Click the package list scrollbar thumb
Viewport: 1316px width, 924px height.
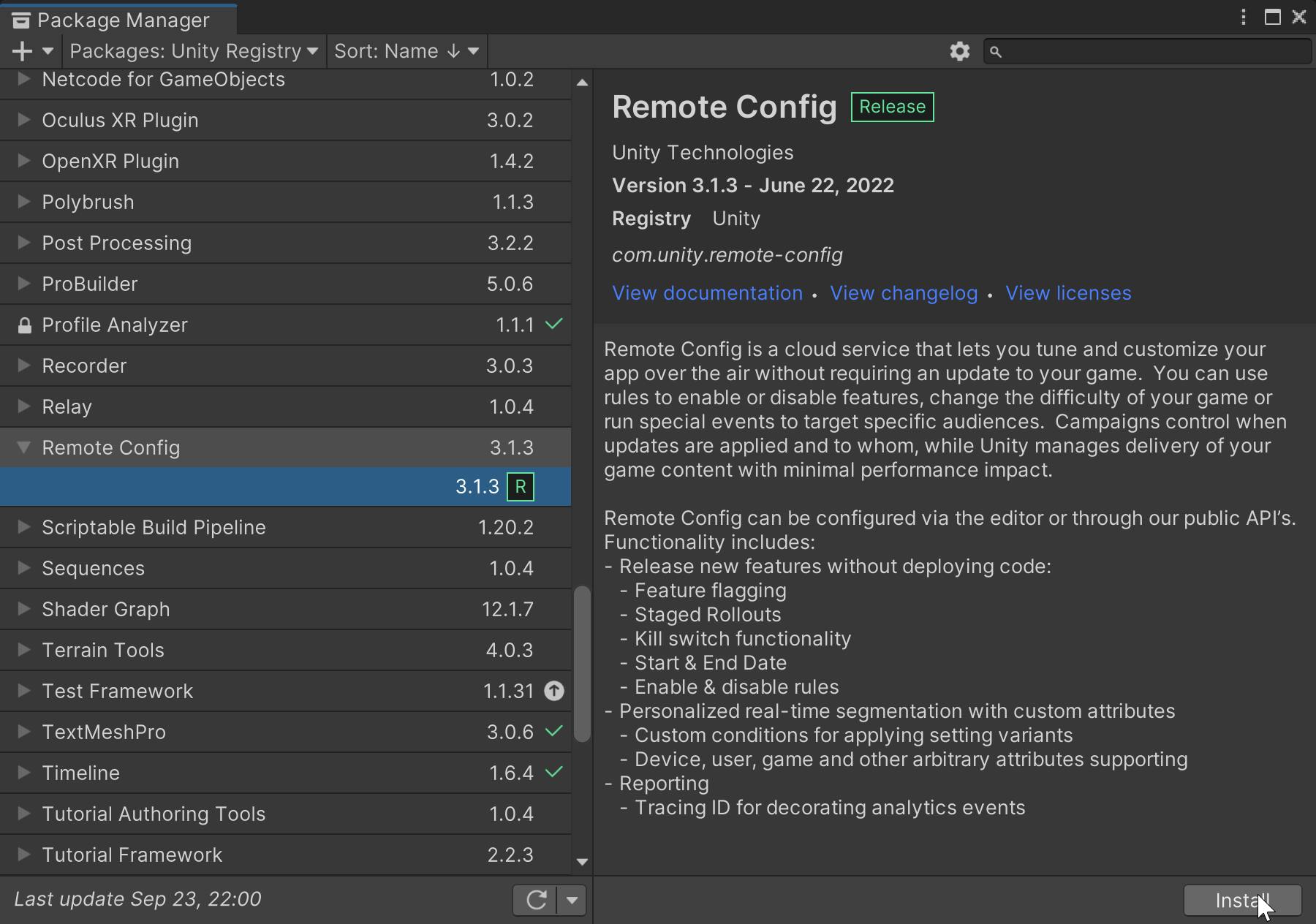tap(582, 664)
